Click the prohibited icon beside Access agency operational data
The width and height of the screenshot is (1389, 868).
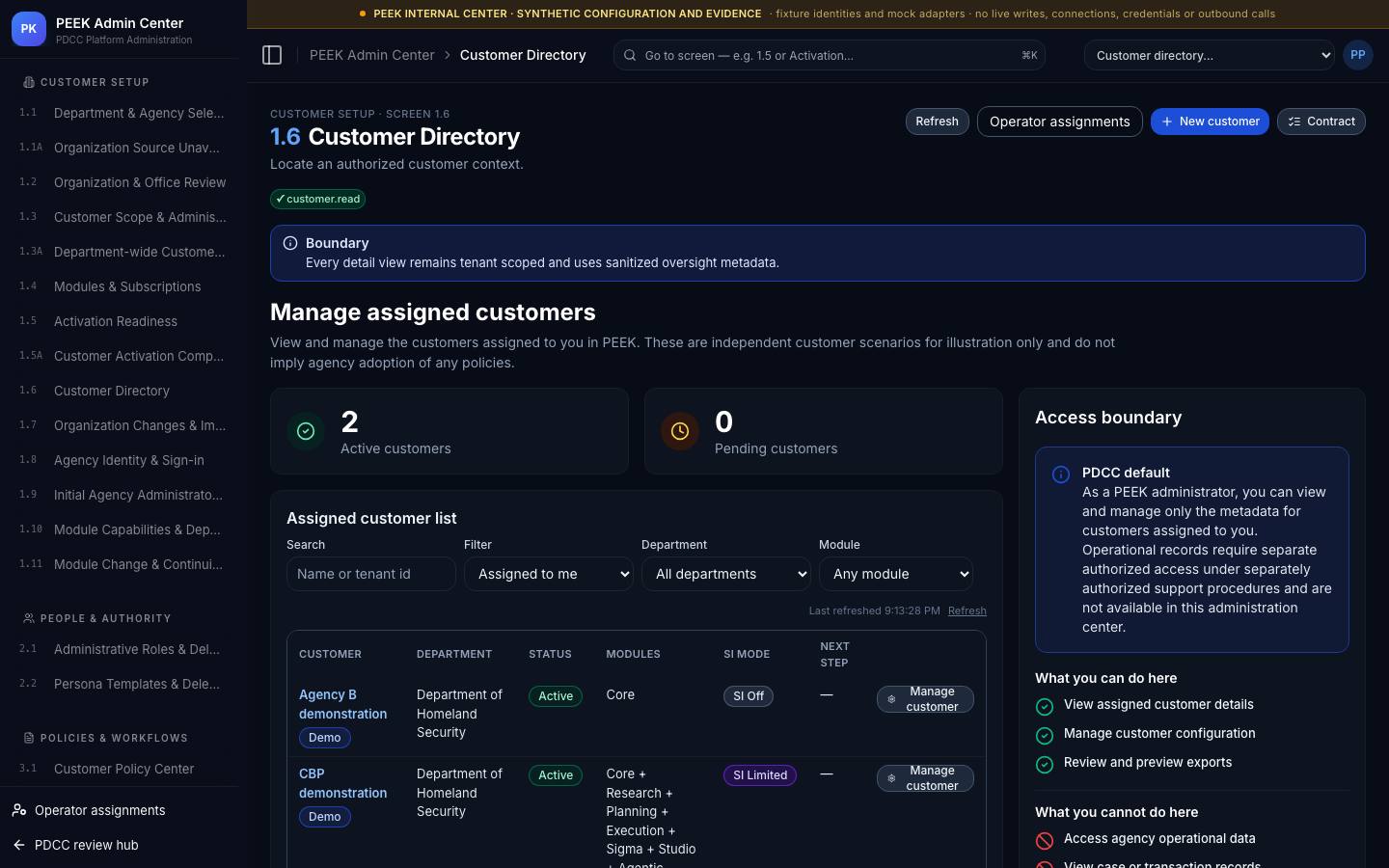click(1045, 840)
